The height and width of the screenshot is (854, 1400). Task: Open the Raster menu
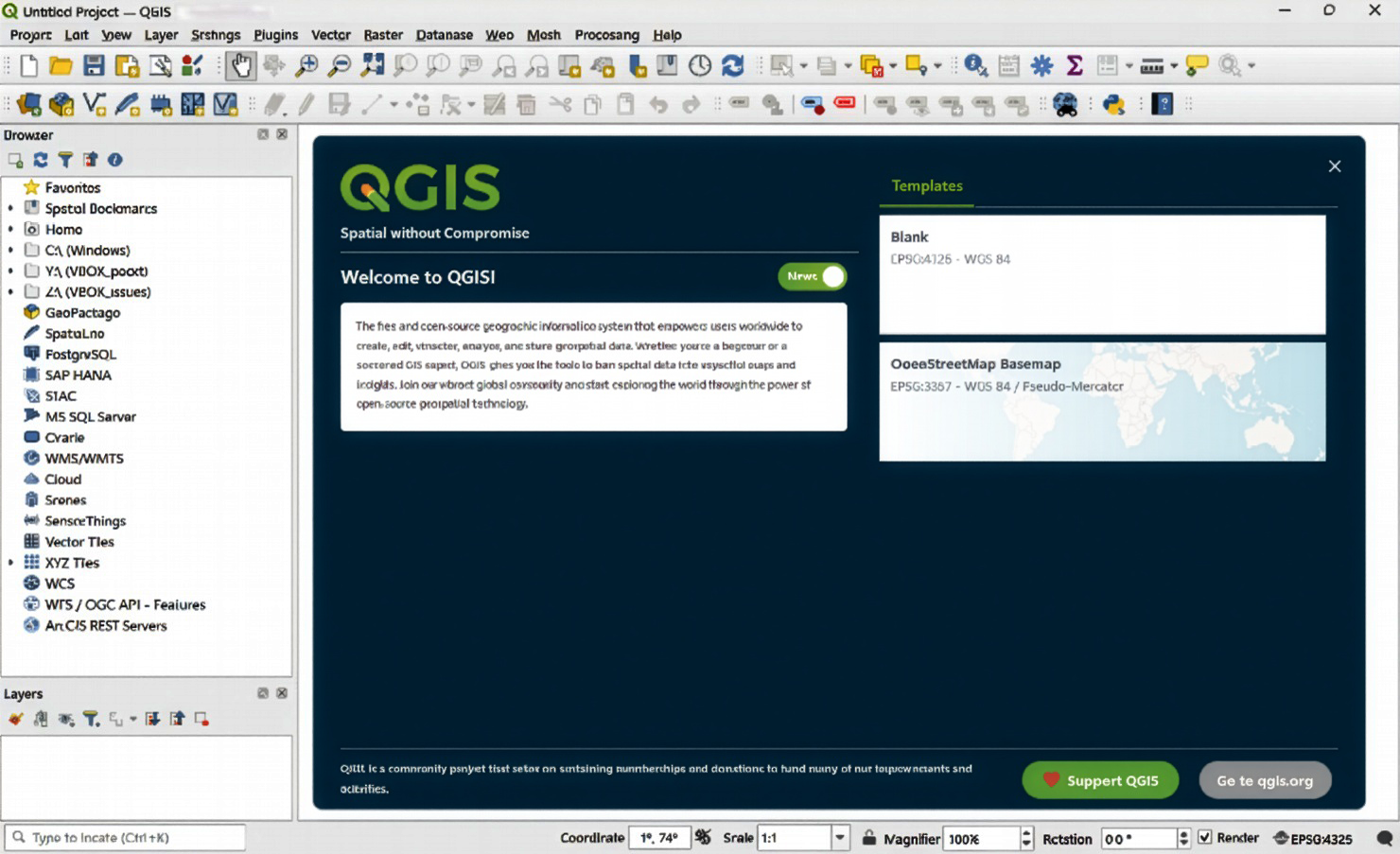click(x=383, y=35)
